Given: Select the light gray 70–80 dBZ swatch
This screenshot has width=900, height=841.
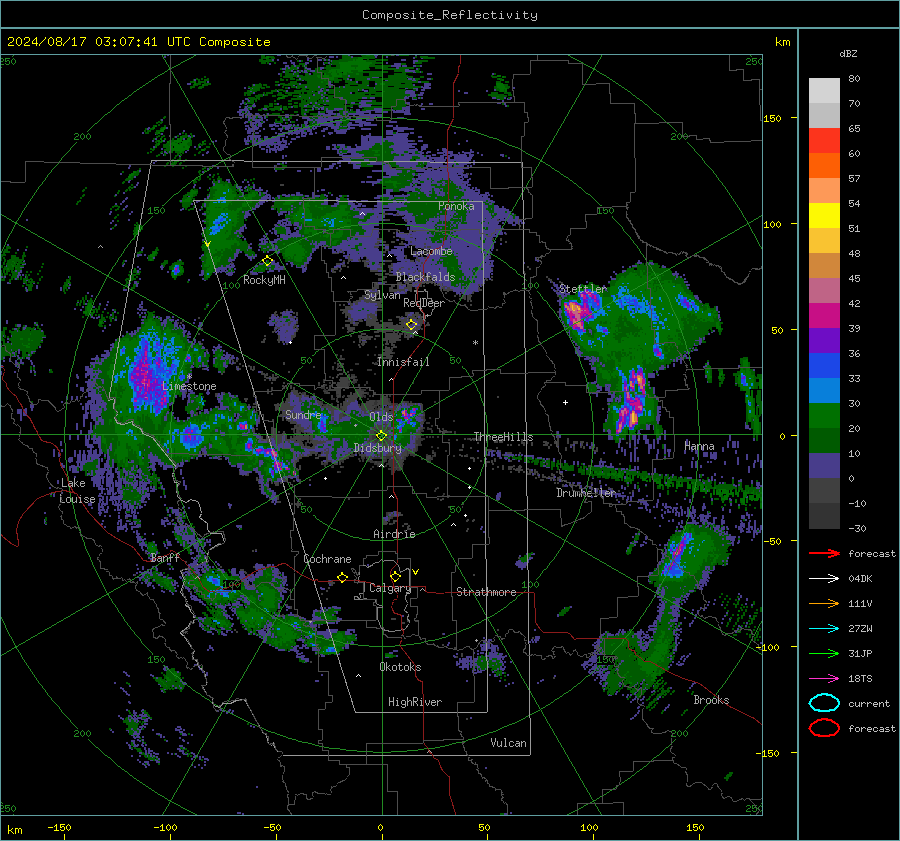Looking at the screenshot, I should point(824,91).
